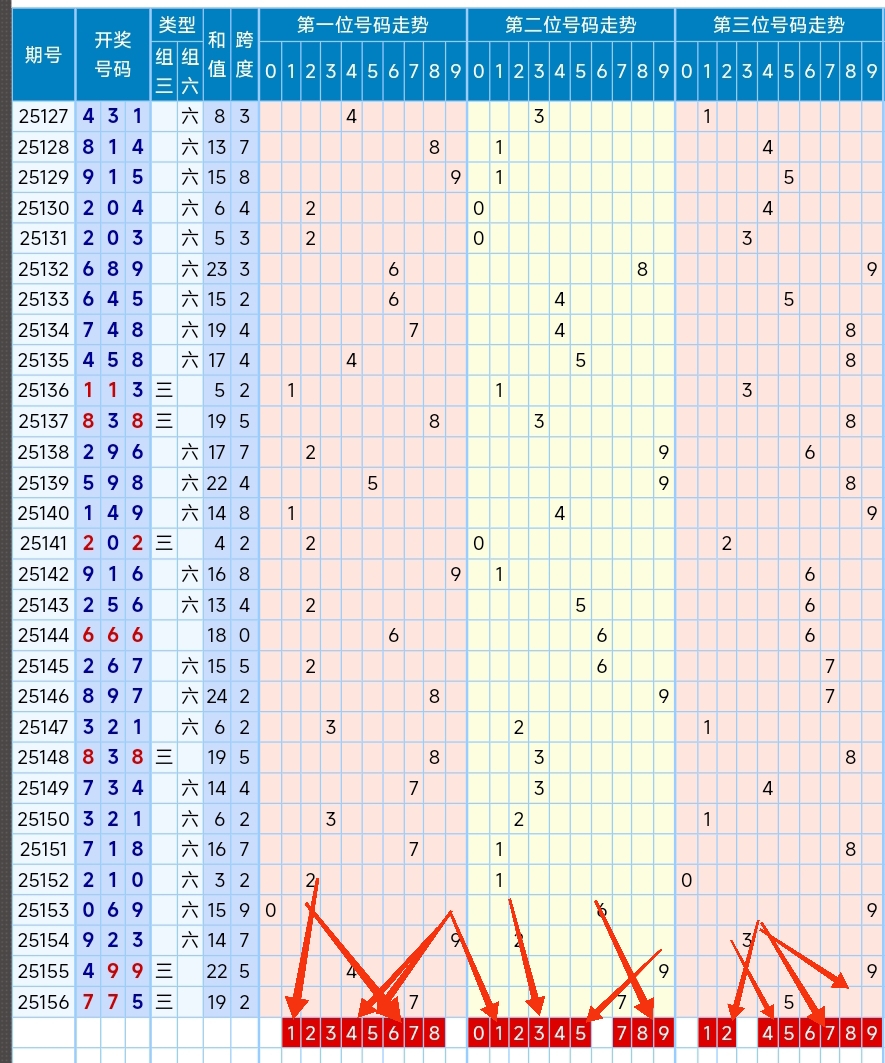This screenshot has height=1063, width=885.
Task: Click the 跨度 column header
Action: point(244,54)
